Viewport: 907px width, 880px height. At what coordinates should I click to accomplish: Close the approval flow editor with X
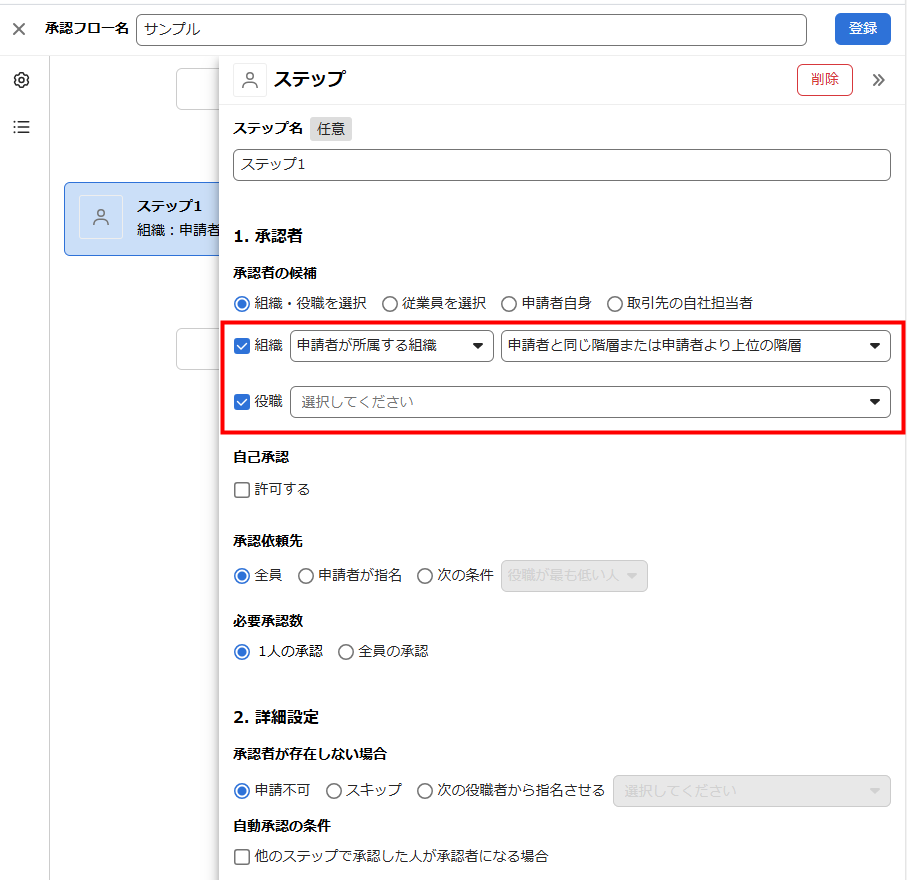click(x=19, y=29)
